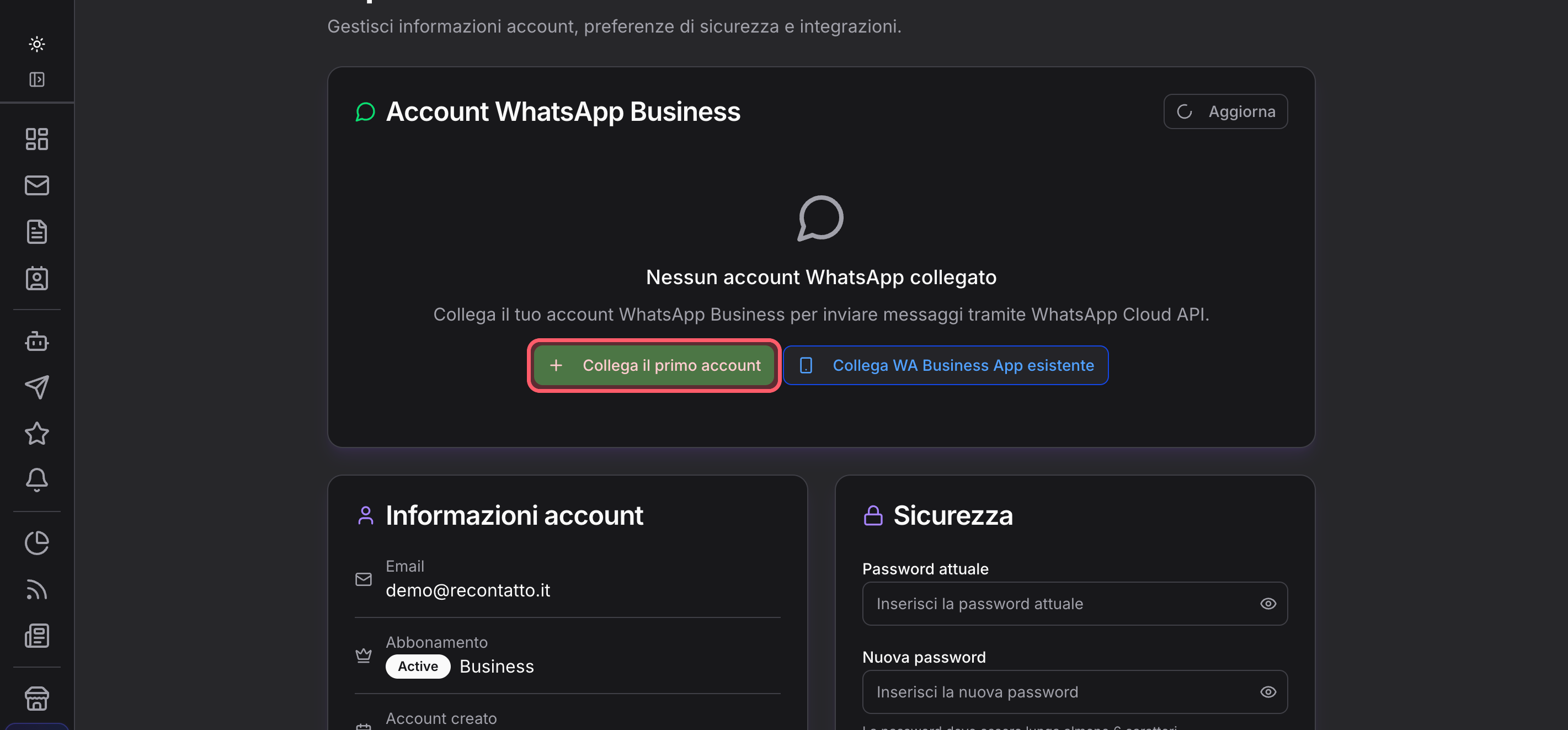The height and width of the screenshot is (730, 1568).
Task: Focus the Nuova password input field
Action: (1074, 691)
